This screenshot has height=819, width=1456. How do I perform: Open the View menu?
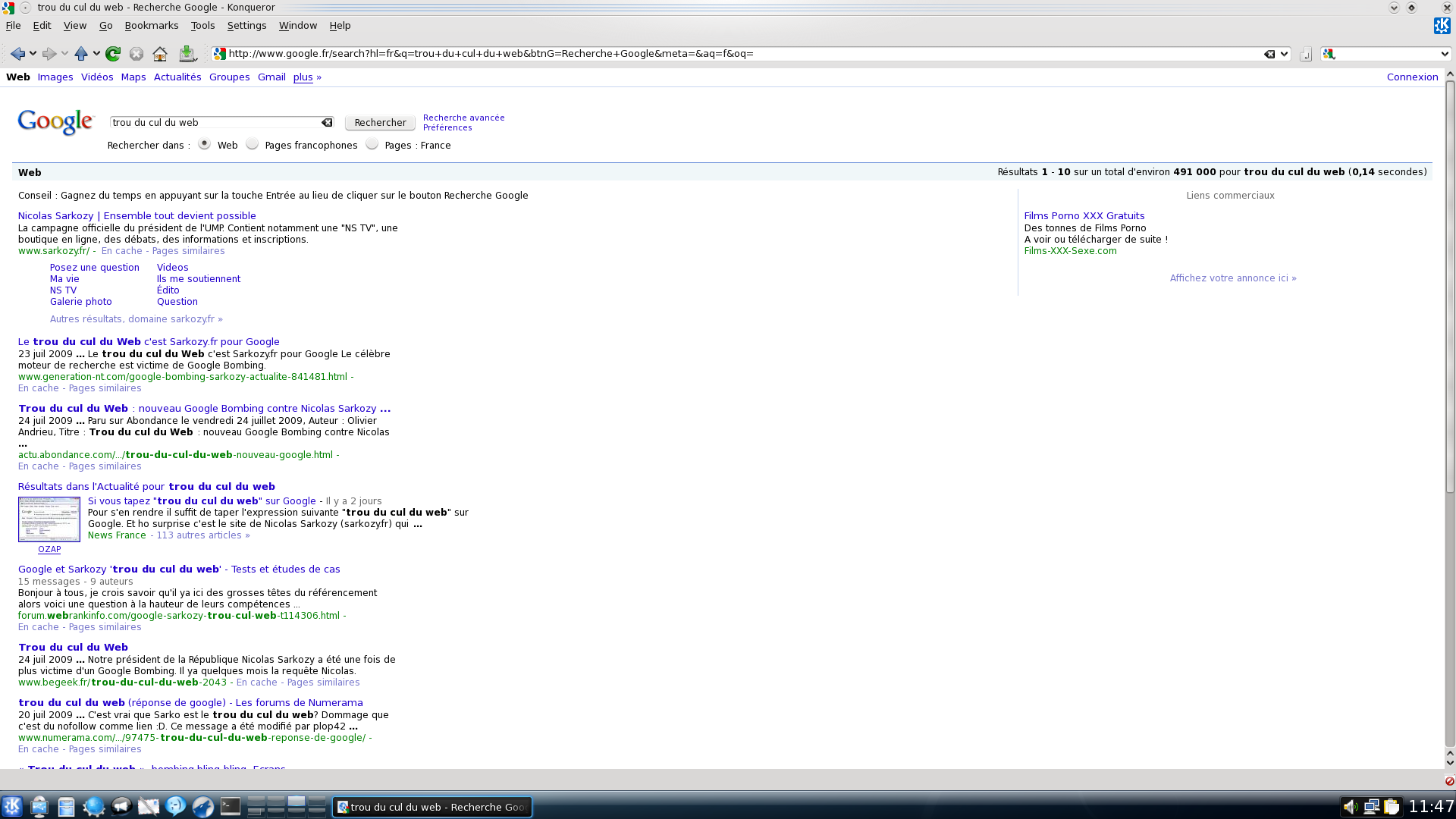click(75, 26)
